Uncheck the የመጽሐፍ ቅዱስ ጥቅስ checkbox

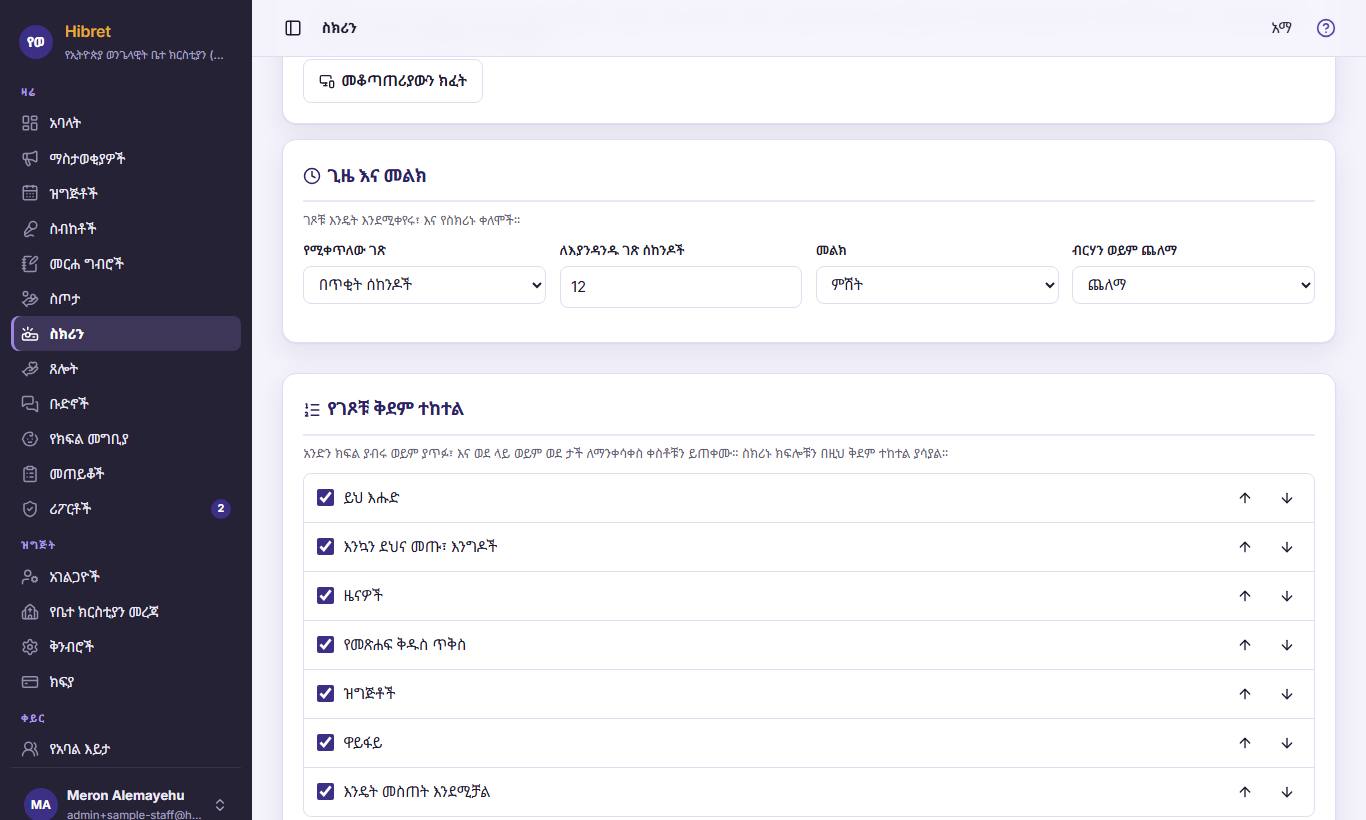(x=325, y=644)
